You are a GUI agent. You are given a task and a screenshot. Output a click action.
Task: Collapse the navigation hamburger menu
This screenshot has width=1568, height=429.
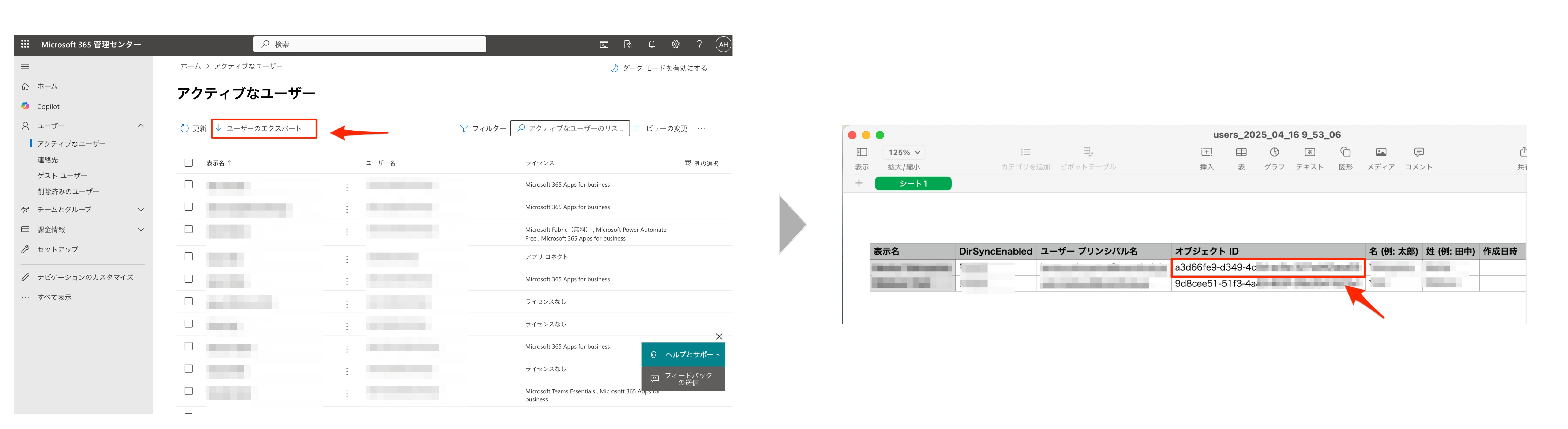point(25,66)
